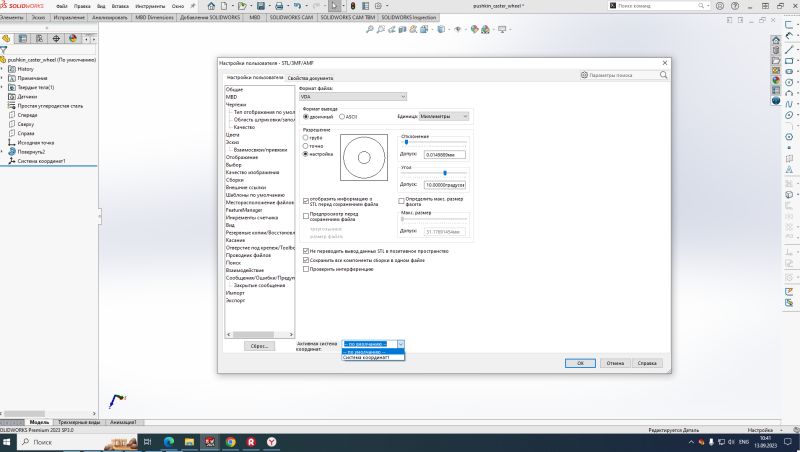This screenshot has width=800, height=452.
Task: Enable preview before saving file checkbox
Action: (306, 216)
